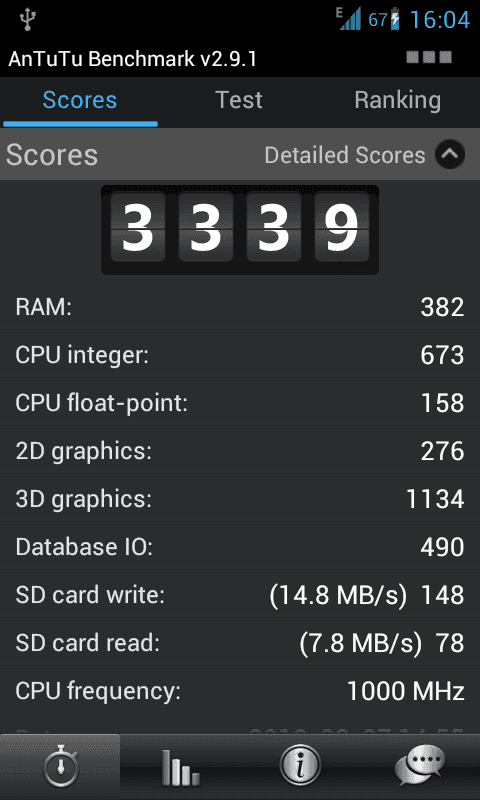Tap the total score 3339 counter

point(240,230)
